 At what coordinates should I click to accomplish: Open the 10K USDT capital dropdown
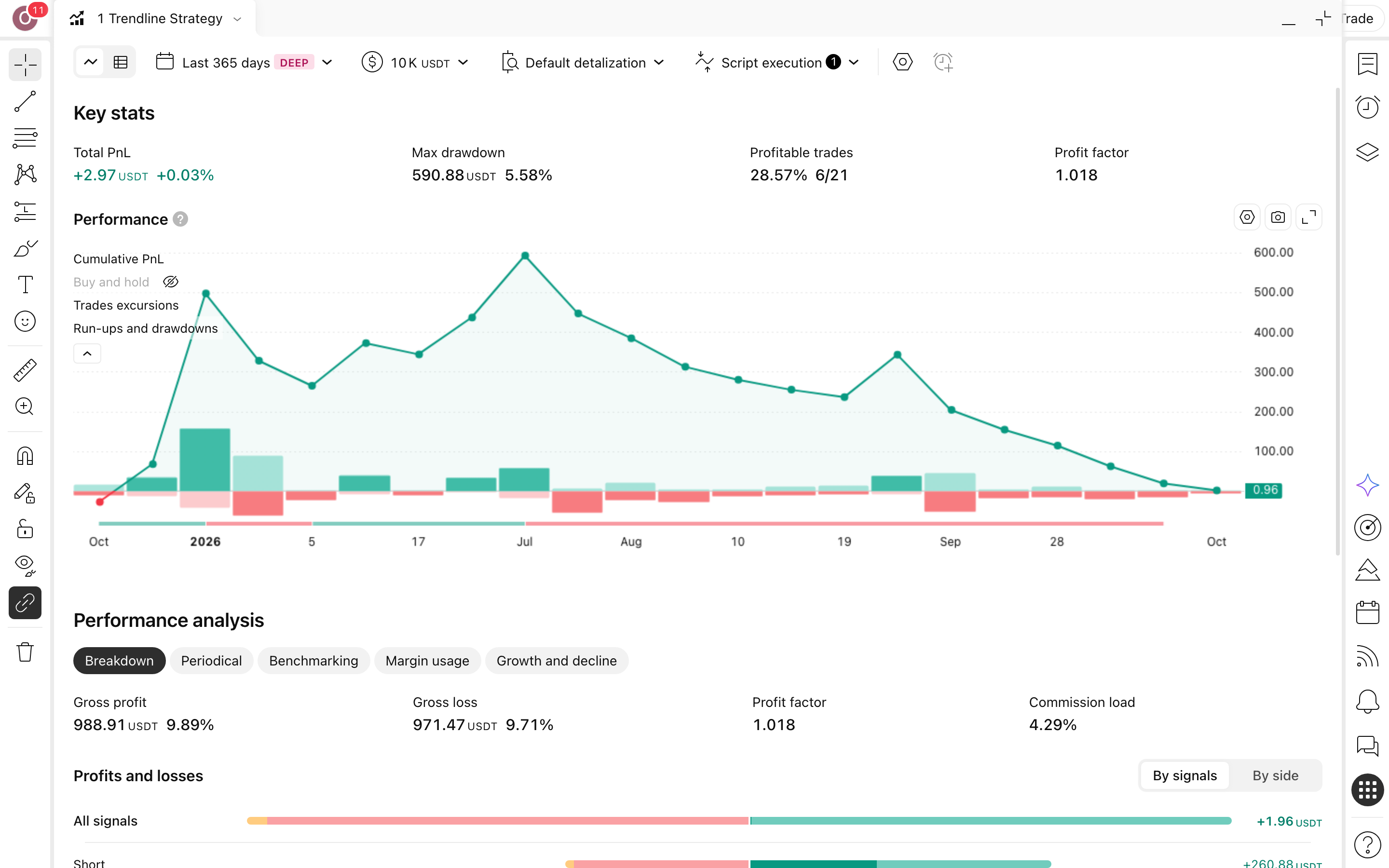[x=416, y=62]
